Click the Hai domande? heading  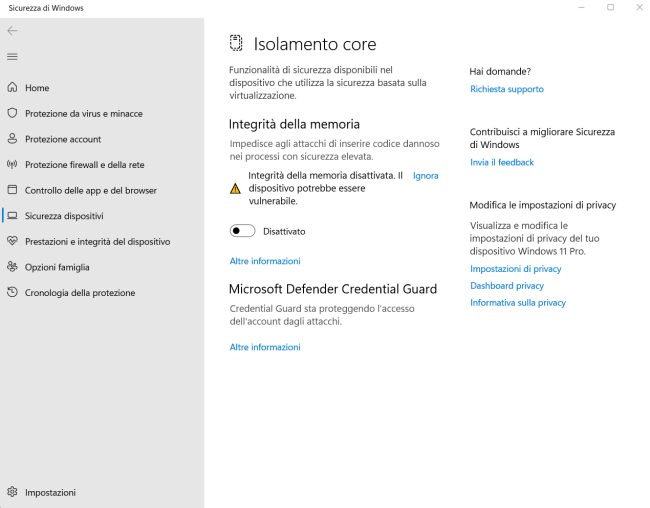click(500, 71)
